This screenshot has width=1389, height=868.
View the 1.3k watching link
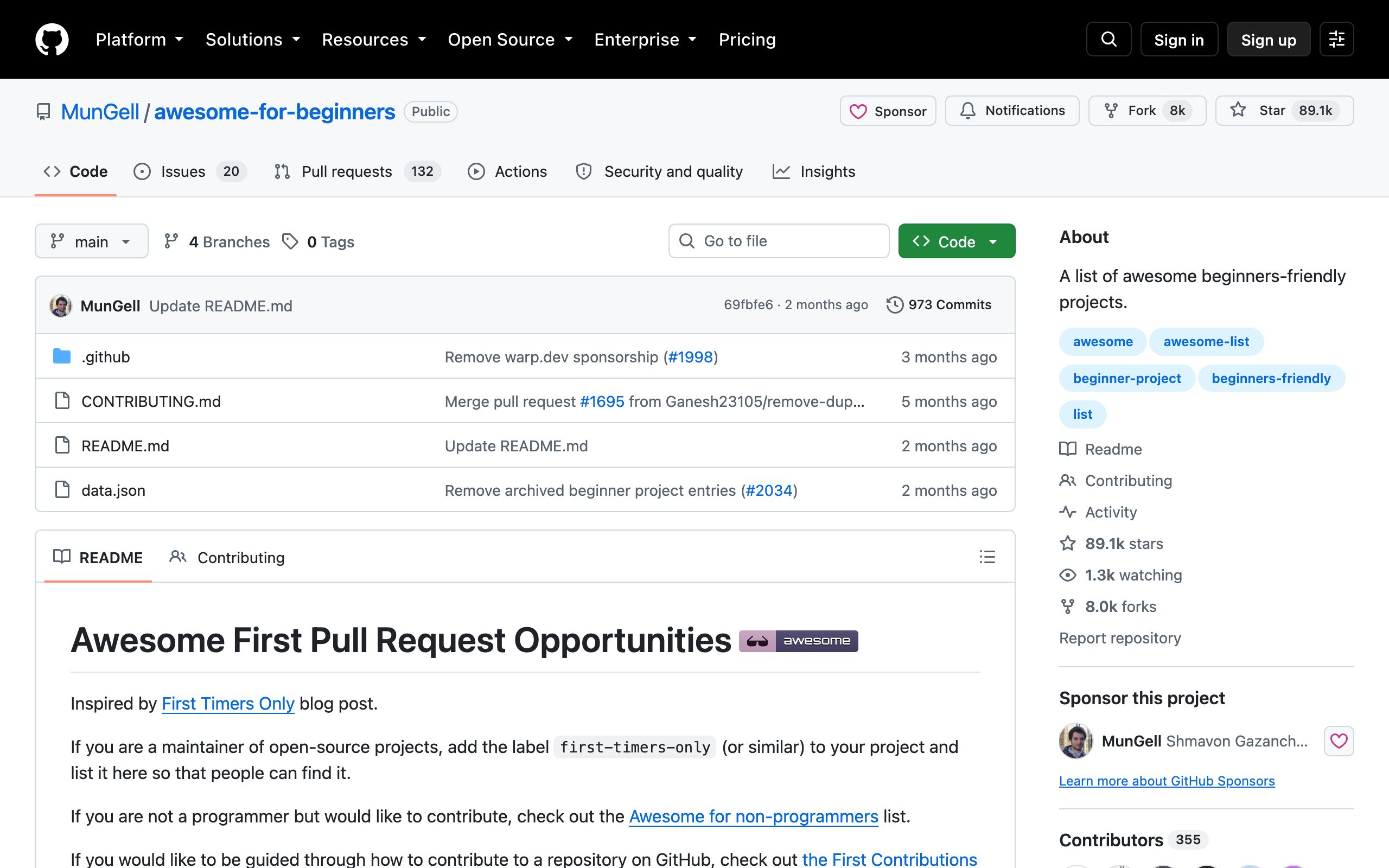click(1120, 575)
